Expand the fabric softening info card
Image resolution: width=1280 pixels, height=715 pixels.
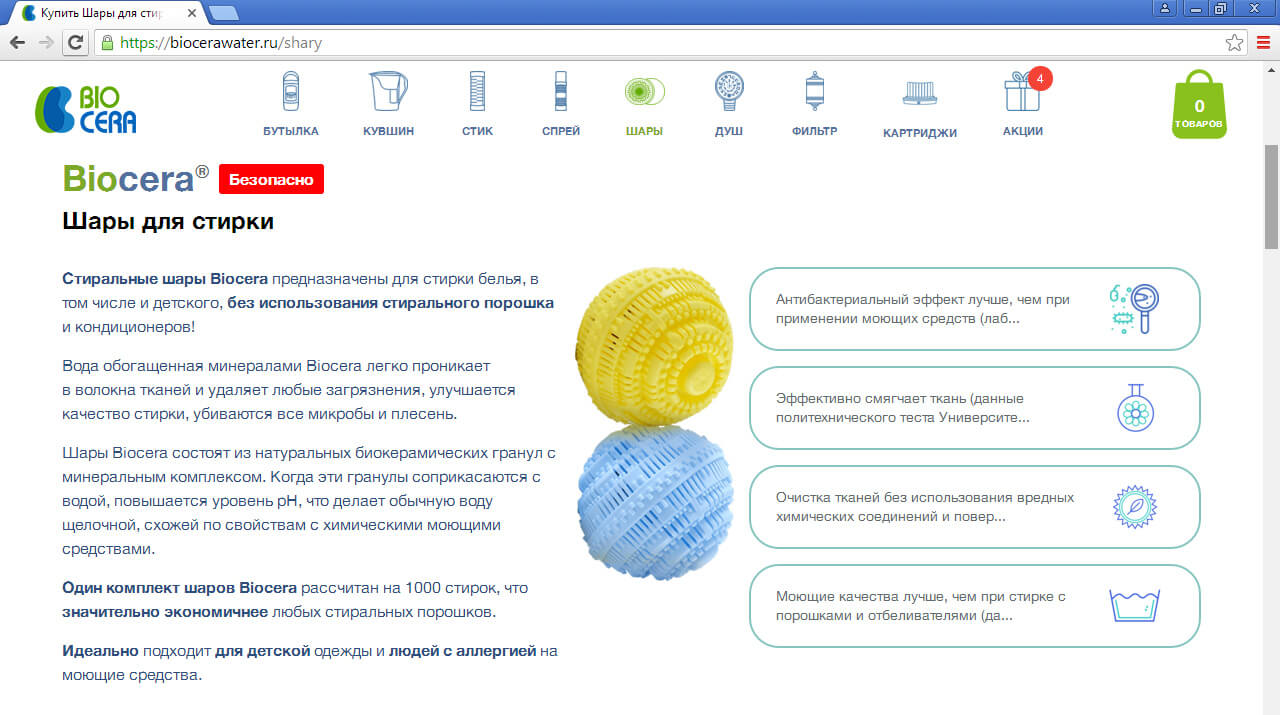point(974,408)
